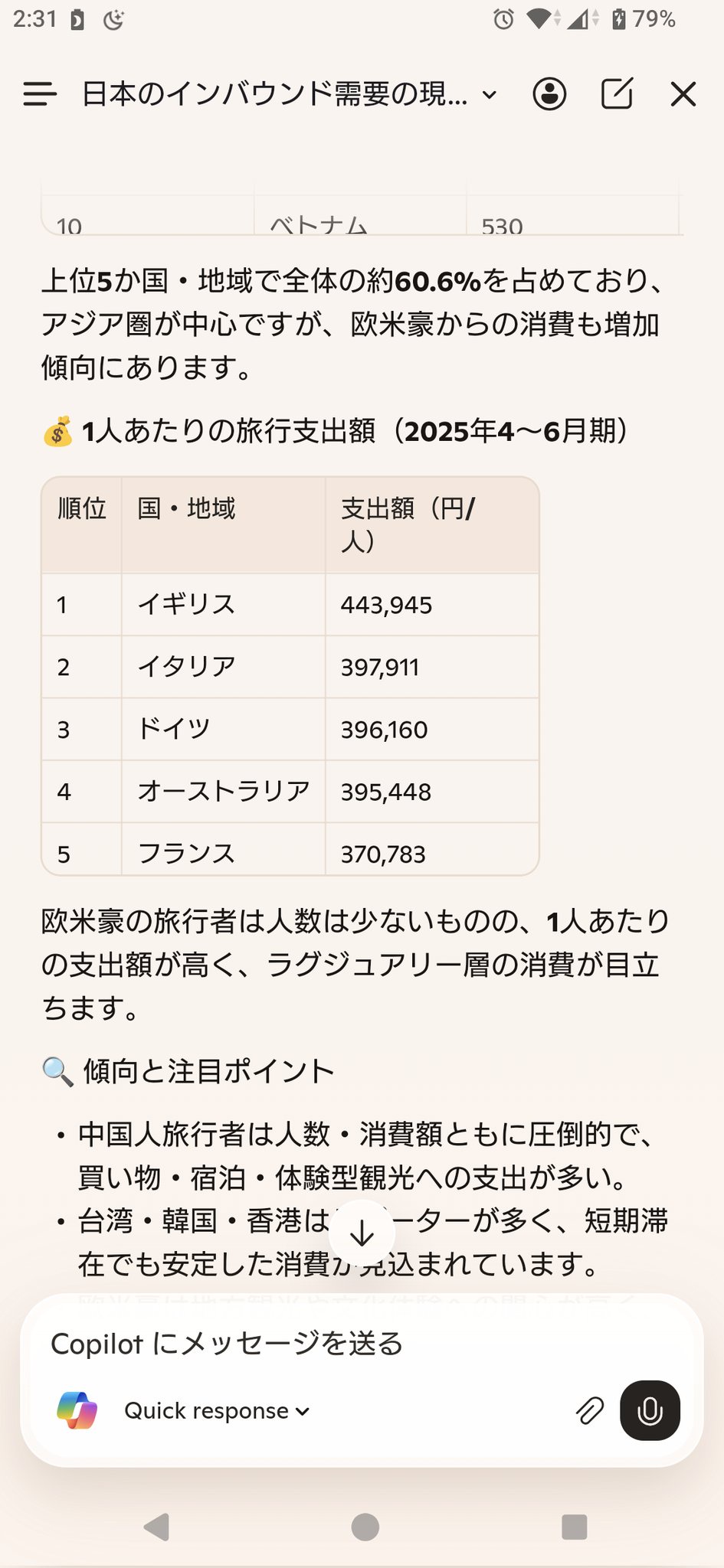Tap the Copilot logo icon
The width and height of the screenshot is (724, 1568).
(77, 1410)
